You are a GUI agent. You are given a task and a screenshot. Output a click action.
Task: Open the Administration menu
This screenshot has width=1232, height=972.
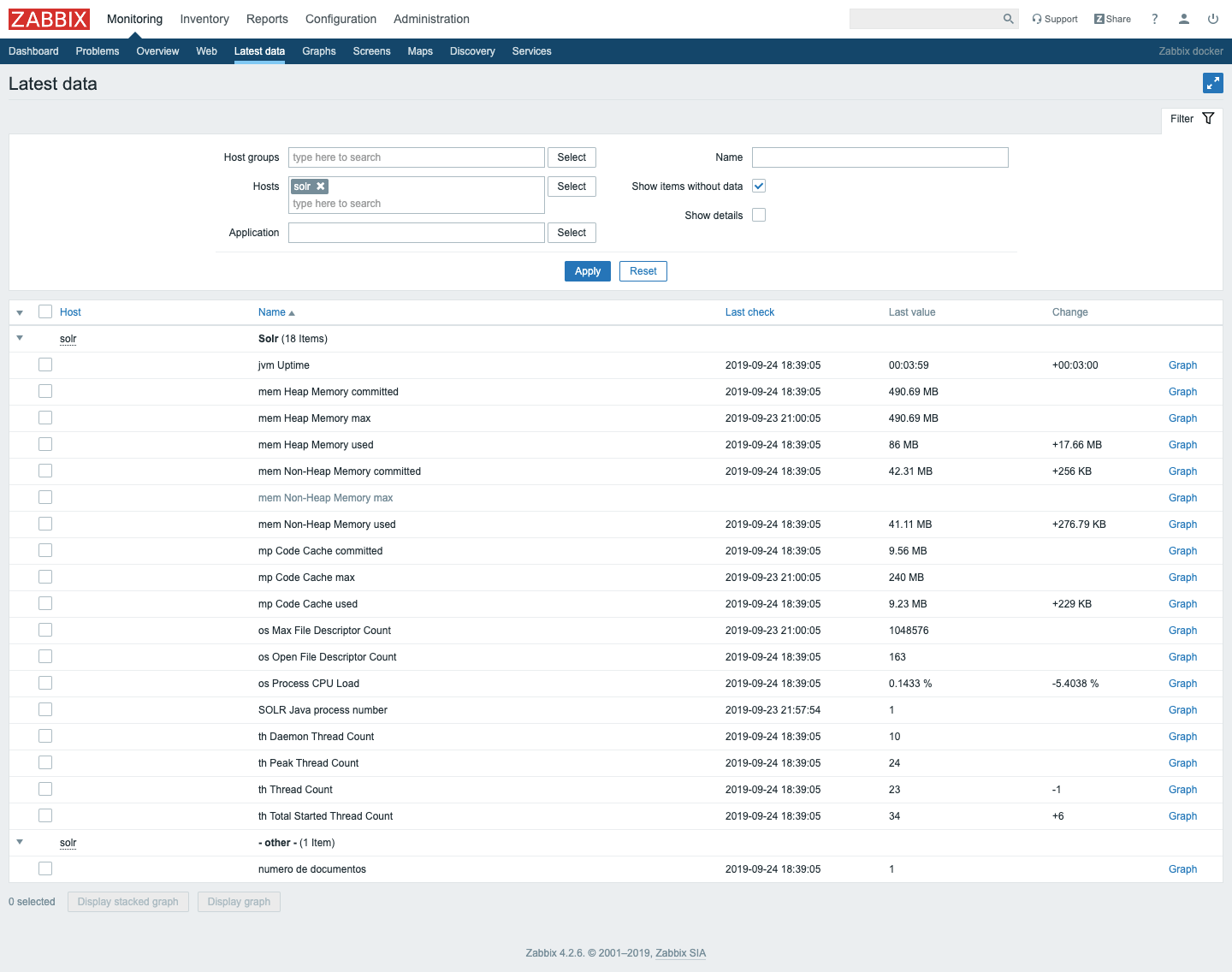pos(431,19)
